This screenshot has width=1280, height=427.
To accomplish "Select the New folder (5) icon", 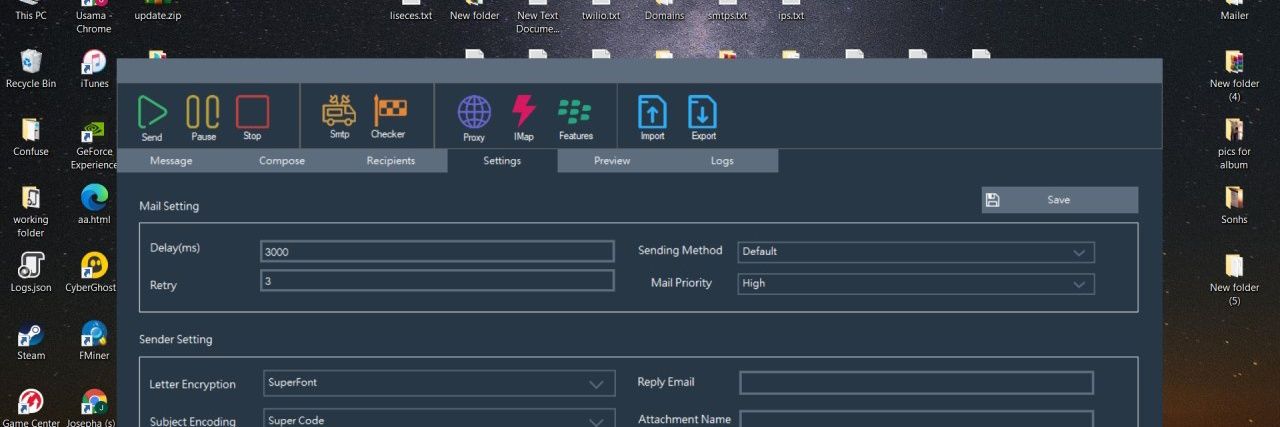I will pyautogui.click(x=1234, y=265).
